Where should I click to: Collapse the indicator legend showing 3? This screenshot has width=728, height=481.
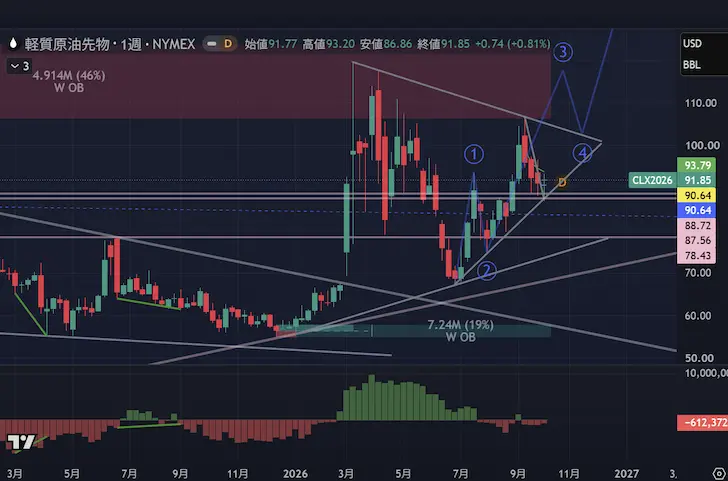coord(19,66)
